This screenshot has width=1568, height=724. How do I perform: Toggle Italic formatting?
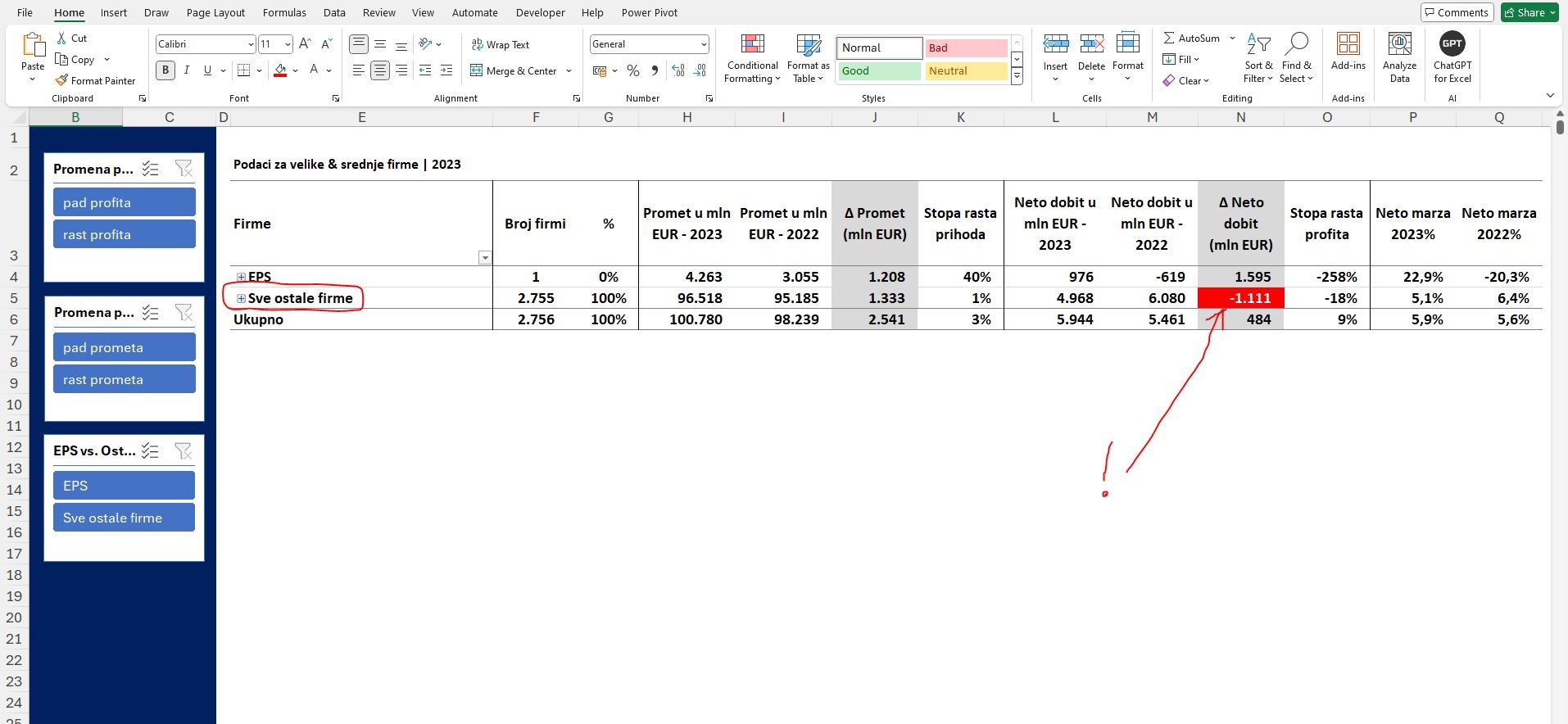(187, 70)
